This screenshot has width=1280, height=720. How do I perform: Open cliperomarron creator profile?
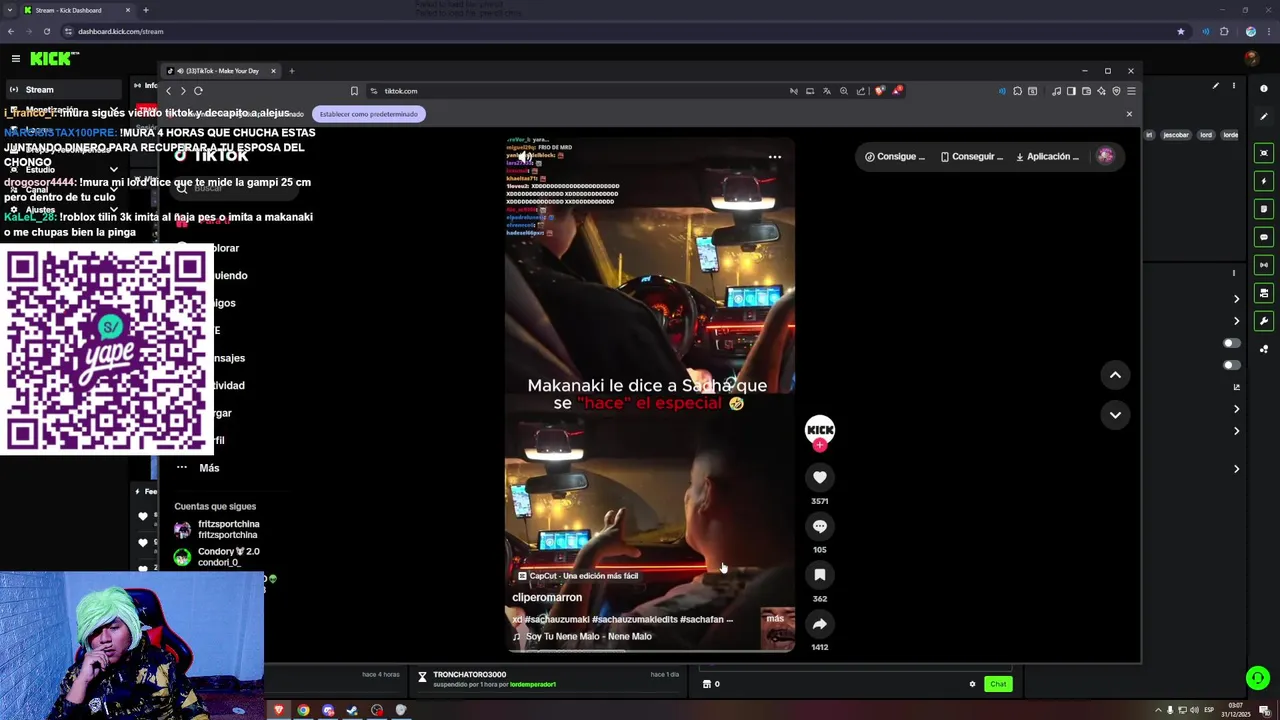547,598
